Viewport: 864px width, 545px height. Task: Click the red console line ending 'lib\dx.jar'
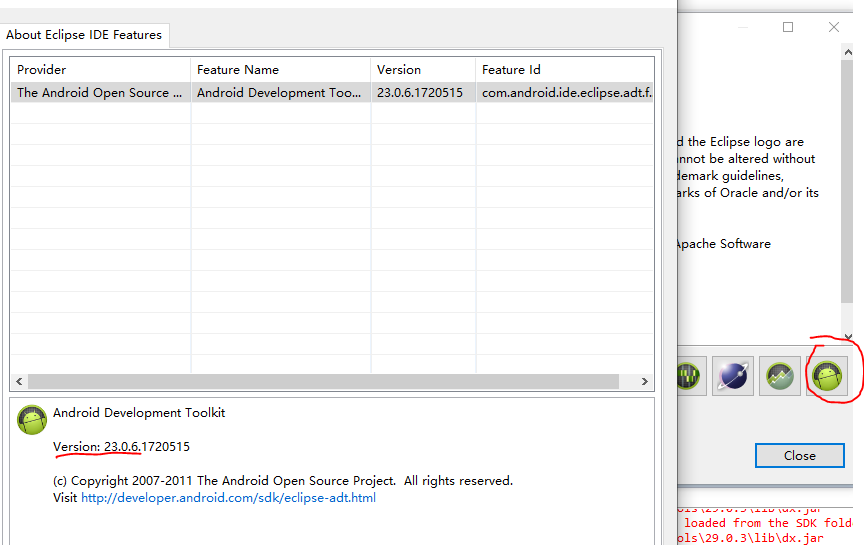pos(750,538)
